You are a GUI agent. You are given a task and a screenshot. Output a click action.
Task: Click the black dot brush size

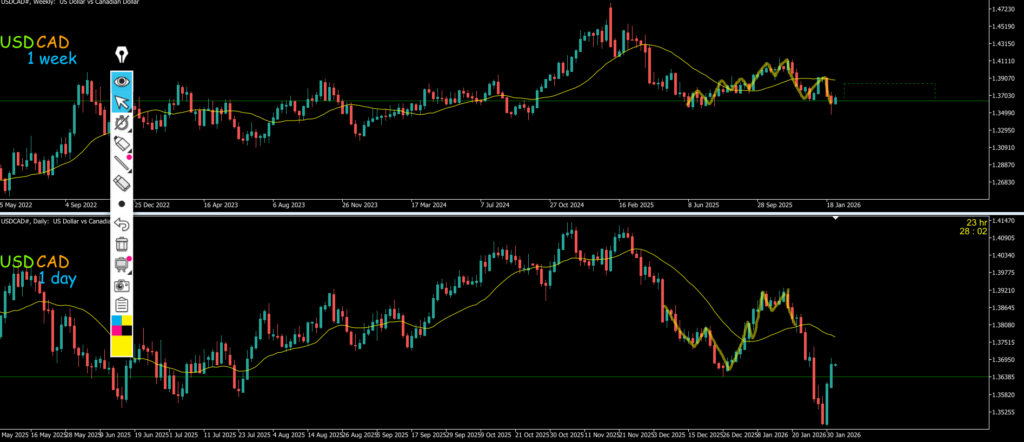coord(122,203)
